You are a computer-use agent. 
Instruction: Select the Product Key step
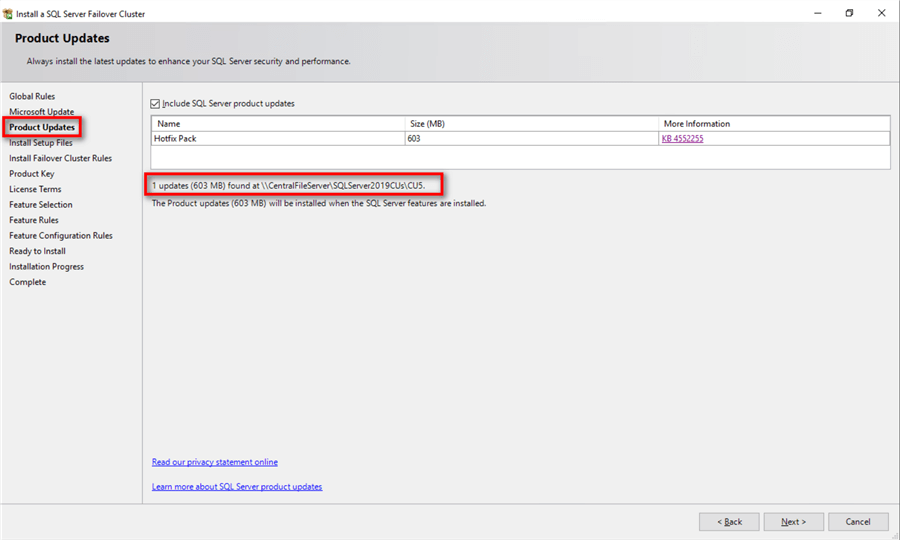pos(32,174)
